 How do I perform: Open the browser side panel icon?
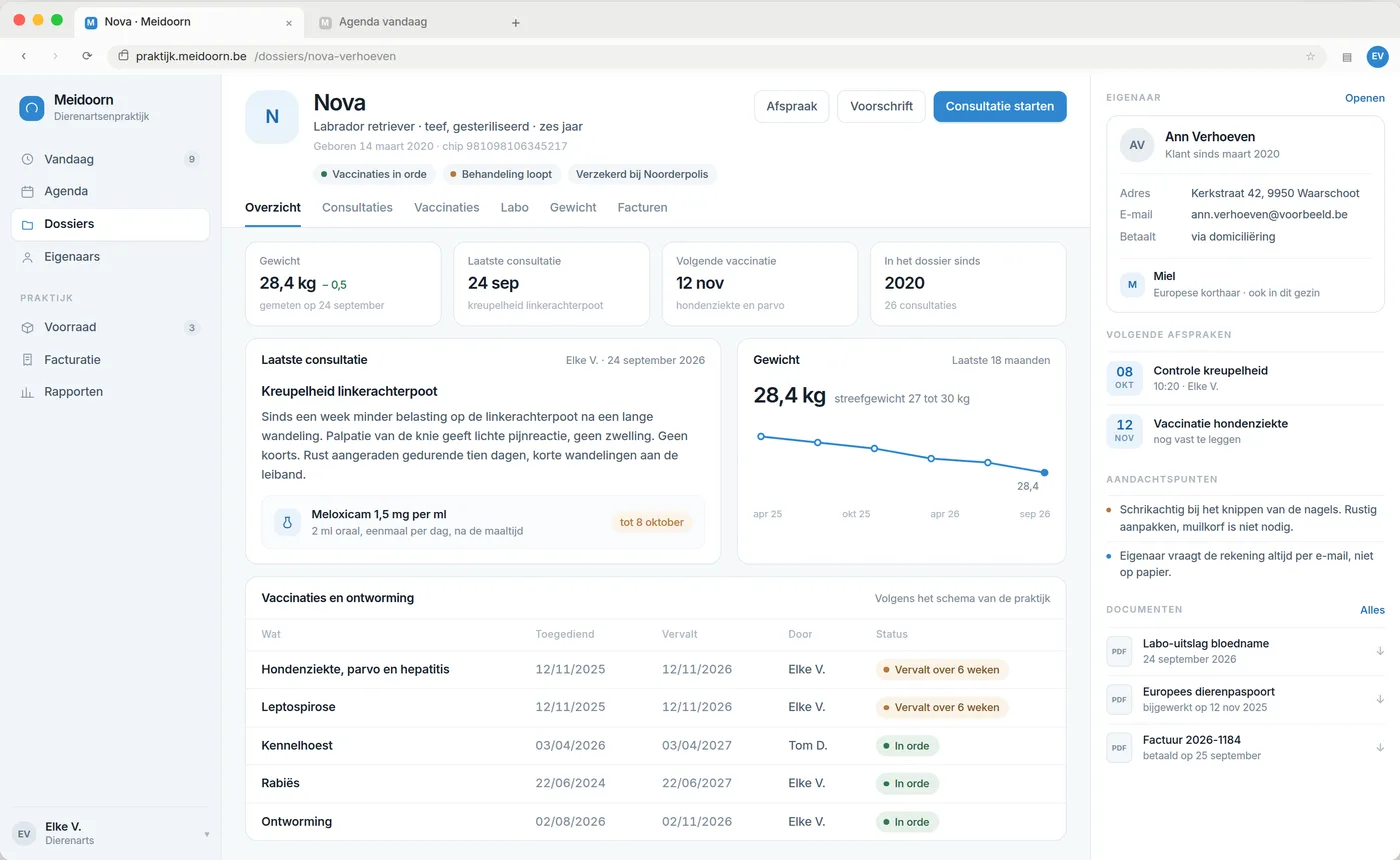[1347, 57]
